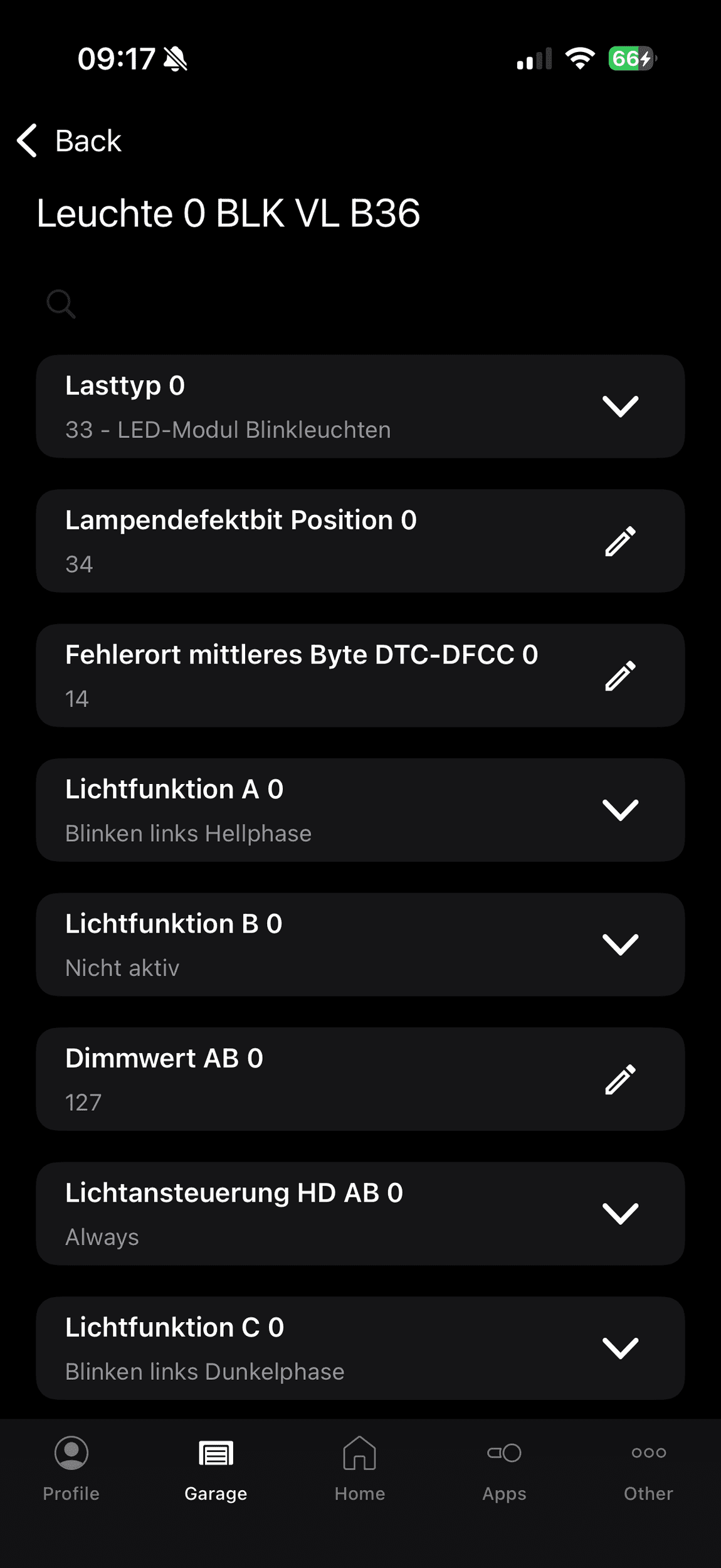Tap pencil icon for Fehlerort mittleres Byte
Viewport: 721px width, 1568px height.
tap(620, 675)
